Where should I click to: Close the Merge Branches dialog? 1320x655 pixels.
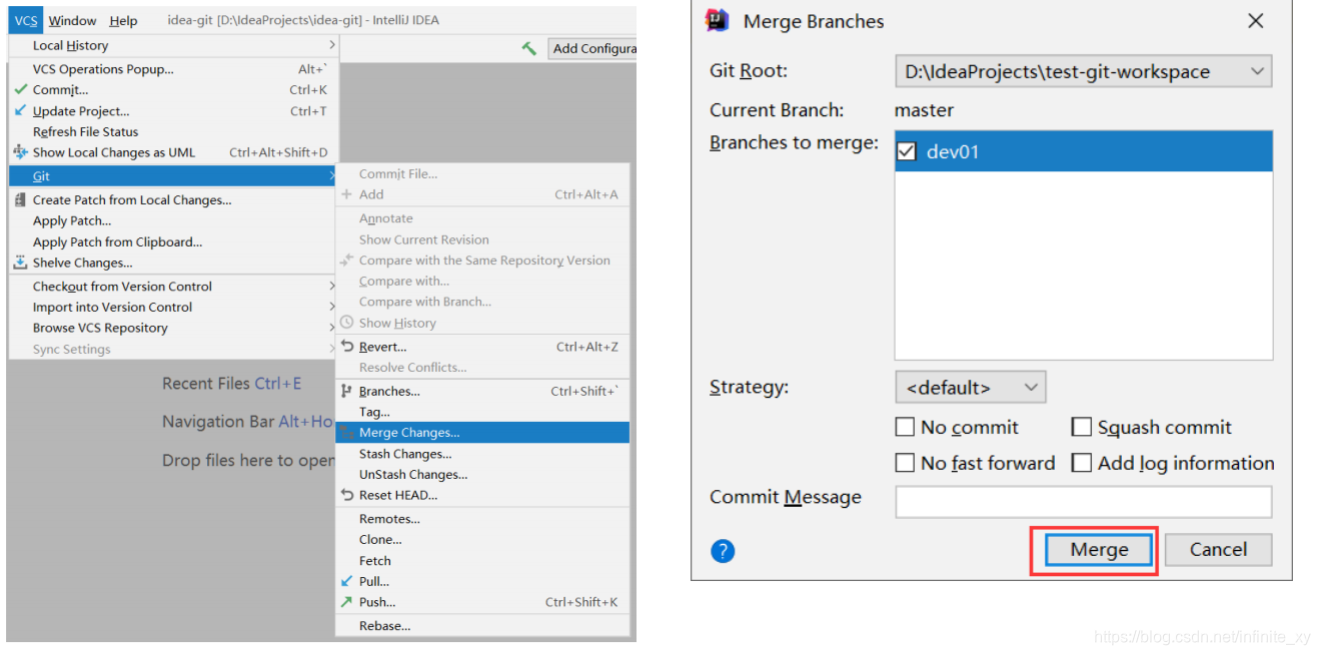pos(1256,21)
